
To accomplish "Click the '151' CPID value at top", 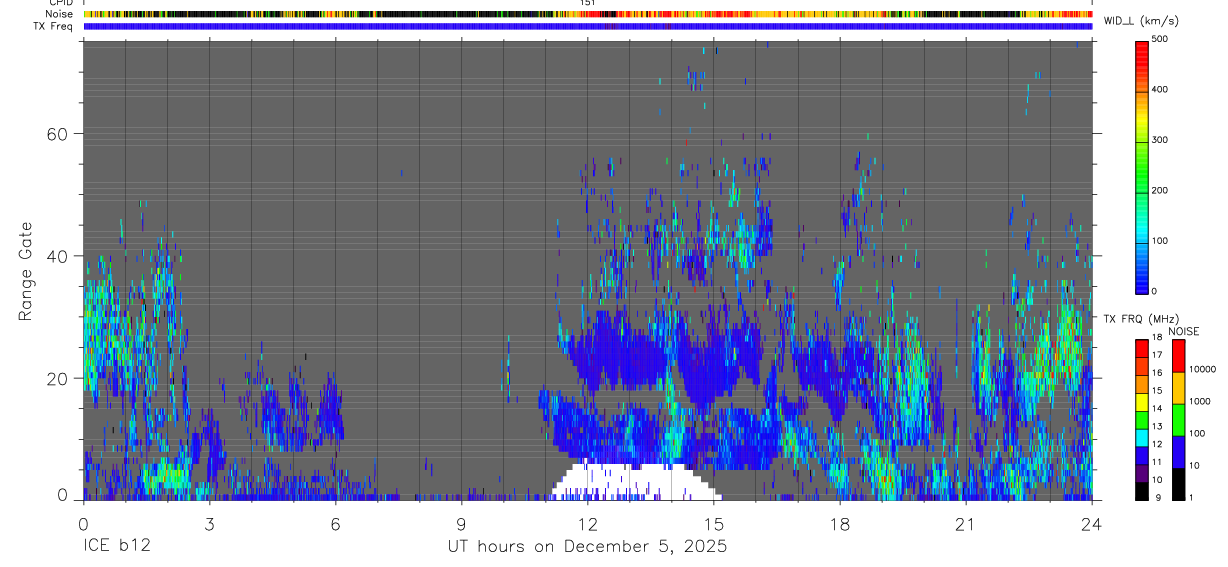I will 587,3.
